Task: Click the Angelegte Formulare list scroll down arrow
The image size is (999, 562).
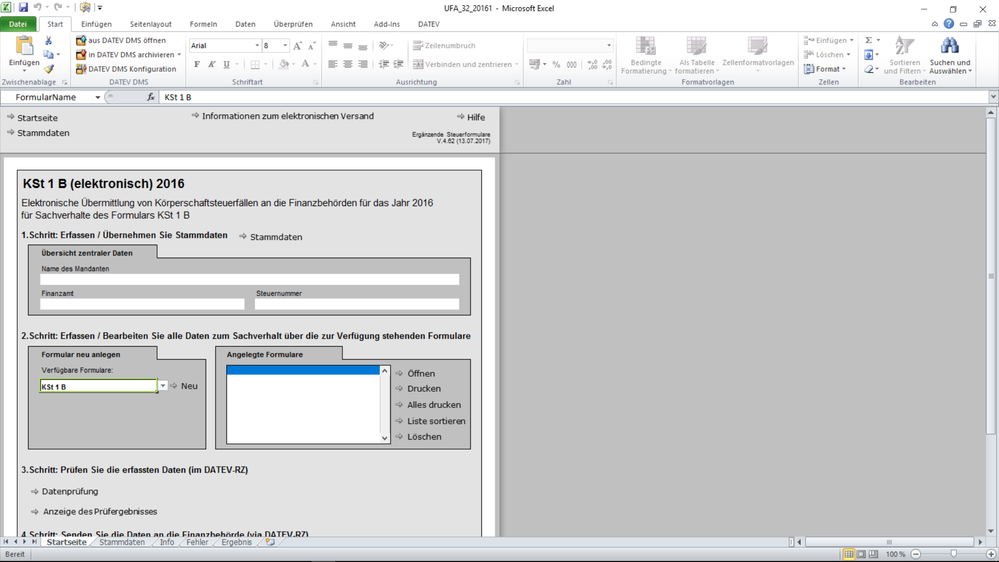Action: pyautogui.click(x=384, y=438)
